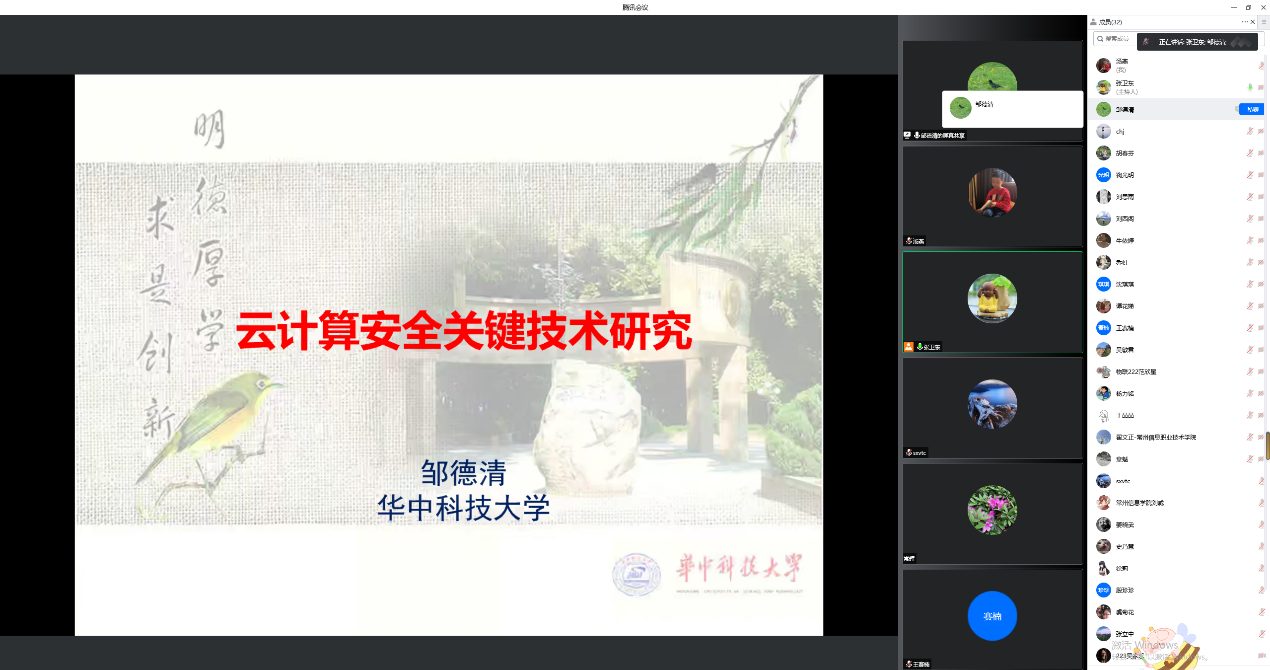This screenshot has height=670, width=1270.
Task: Toggle the microphone icon for 霍文正-常州信息职业技术学院
Action: point(1249,437)
